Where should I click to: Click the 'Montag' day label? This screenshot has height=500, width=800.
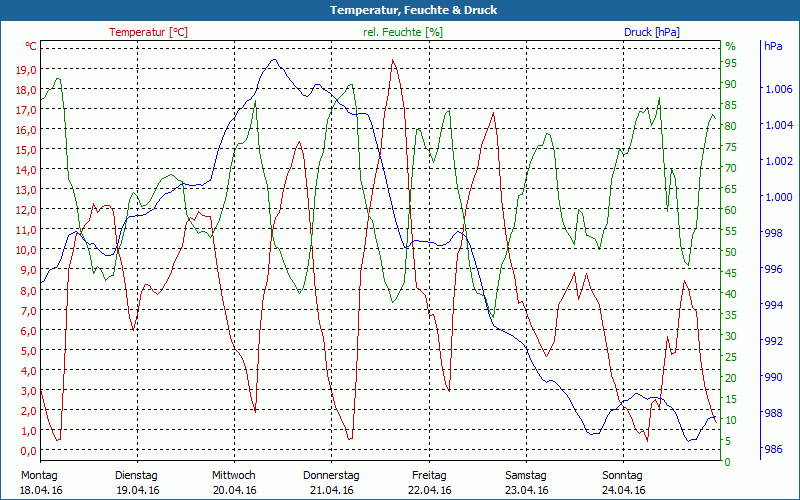click(x=39, y=475)
